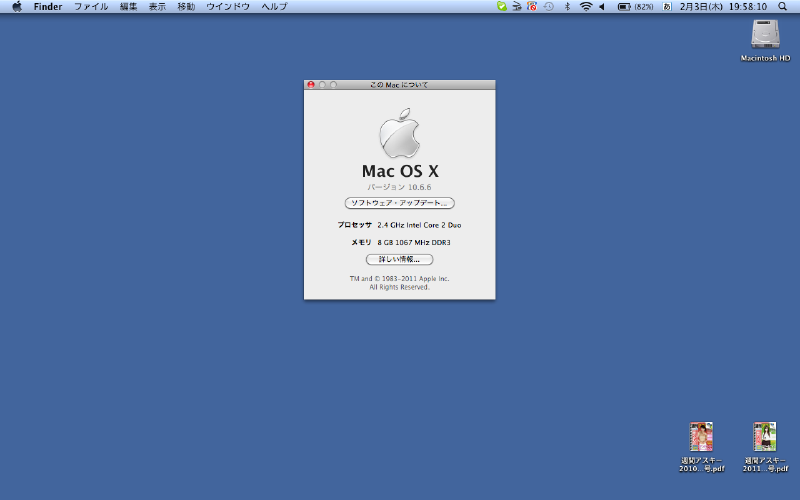Click the ソフトウェア・アップデート button
The width and height of the screenshot is (800, 500).
399,203
